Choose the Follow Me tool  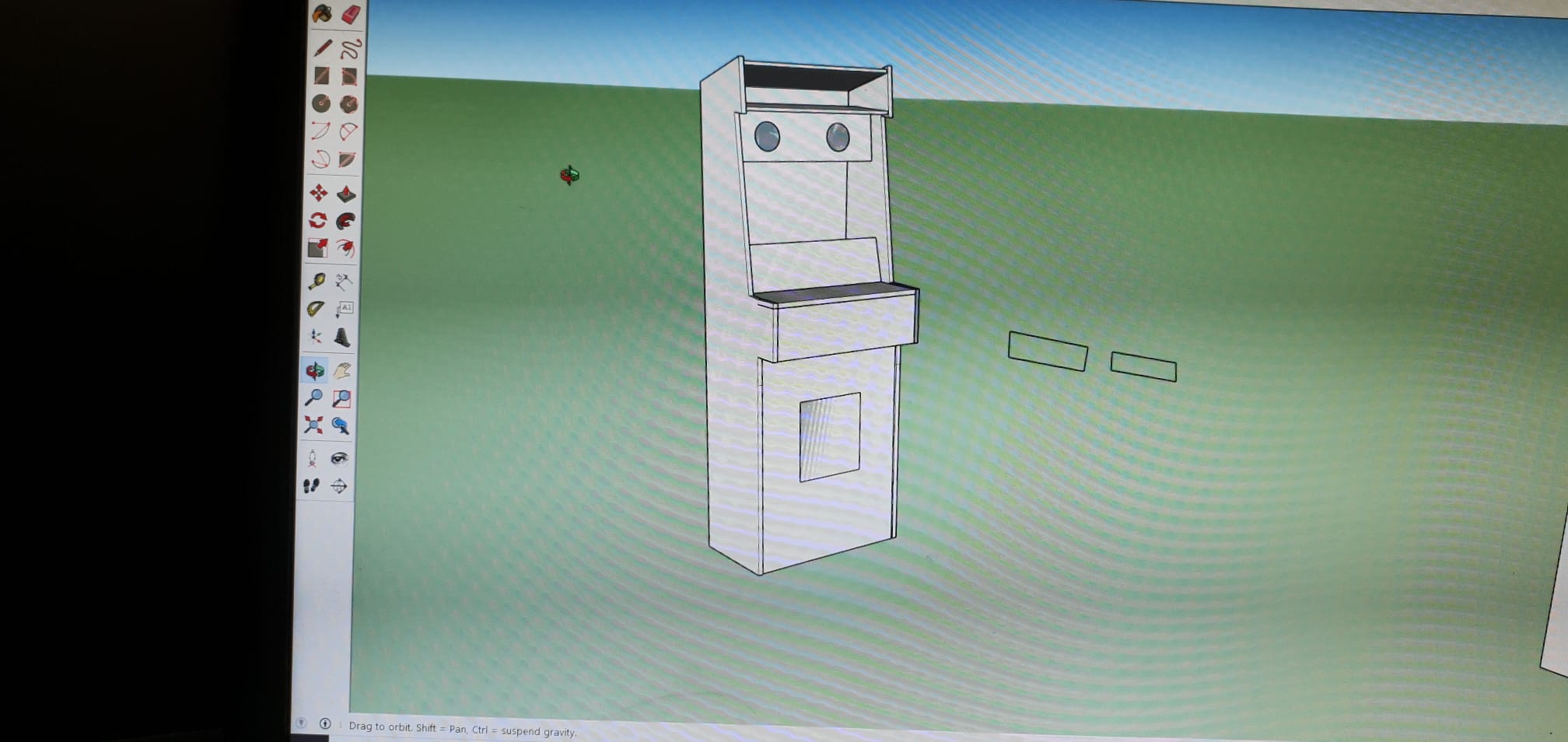pyautogui.click(x=345, y=222)
